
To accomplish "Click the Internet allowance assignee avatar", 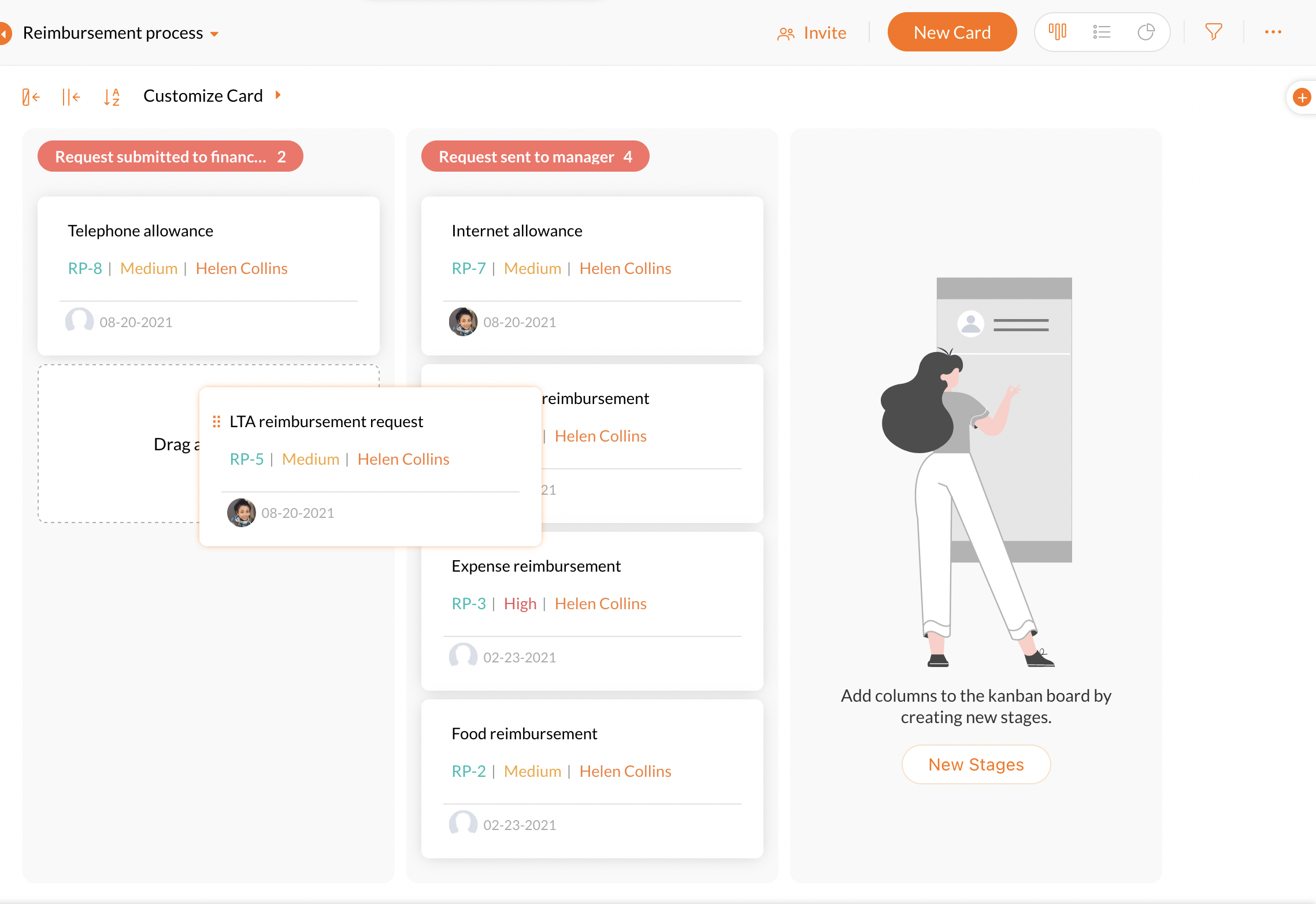I will (463, 321).
